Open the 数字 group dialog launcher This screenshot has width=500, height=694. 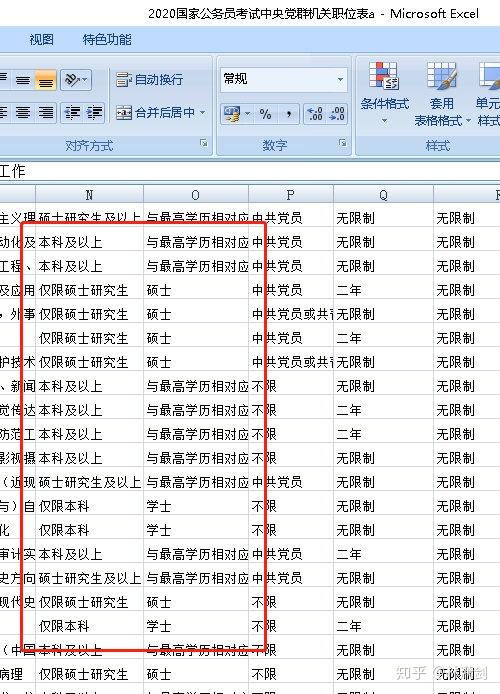tap(342, 143)
